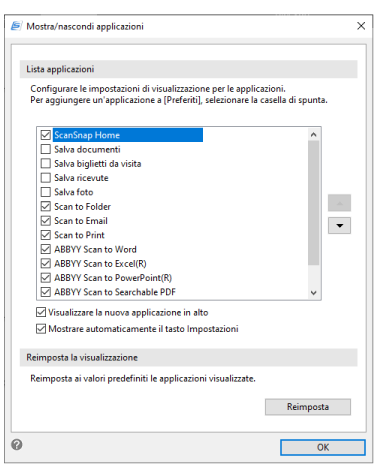Confirm with the OK button
377x467 pixels.
click(323, 447)
